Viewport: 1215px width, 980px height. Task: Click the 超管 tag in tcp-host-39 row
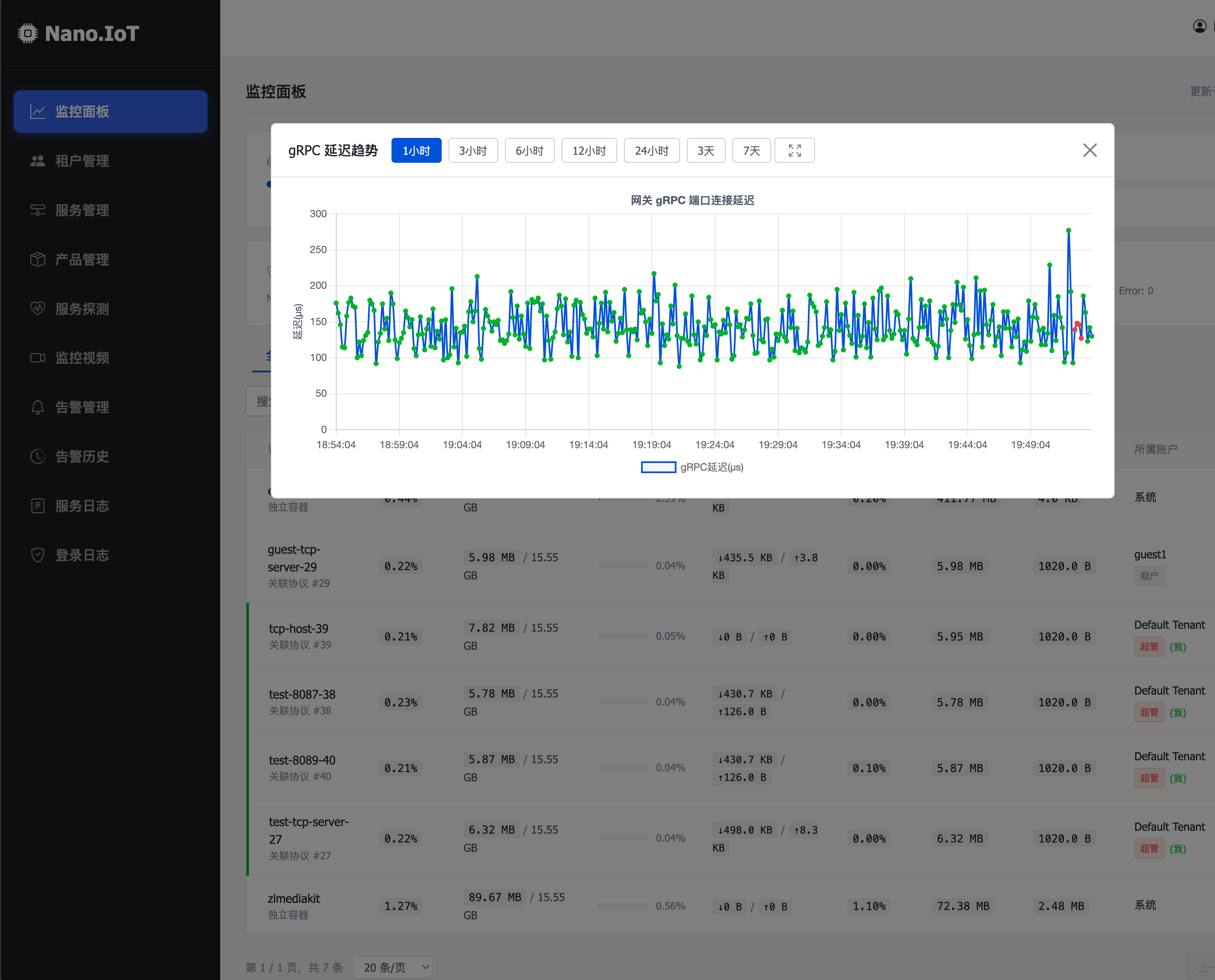pos(1149,646)
